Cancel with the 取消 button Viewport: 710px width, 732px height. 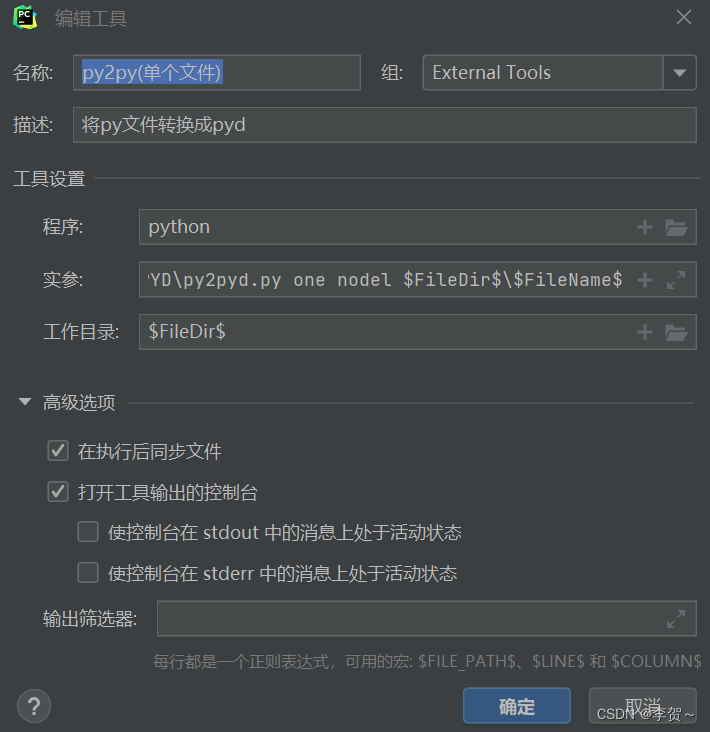click(x=643, y=706)
